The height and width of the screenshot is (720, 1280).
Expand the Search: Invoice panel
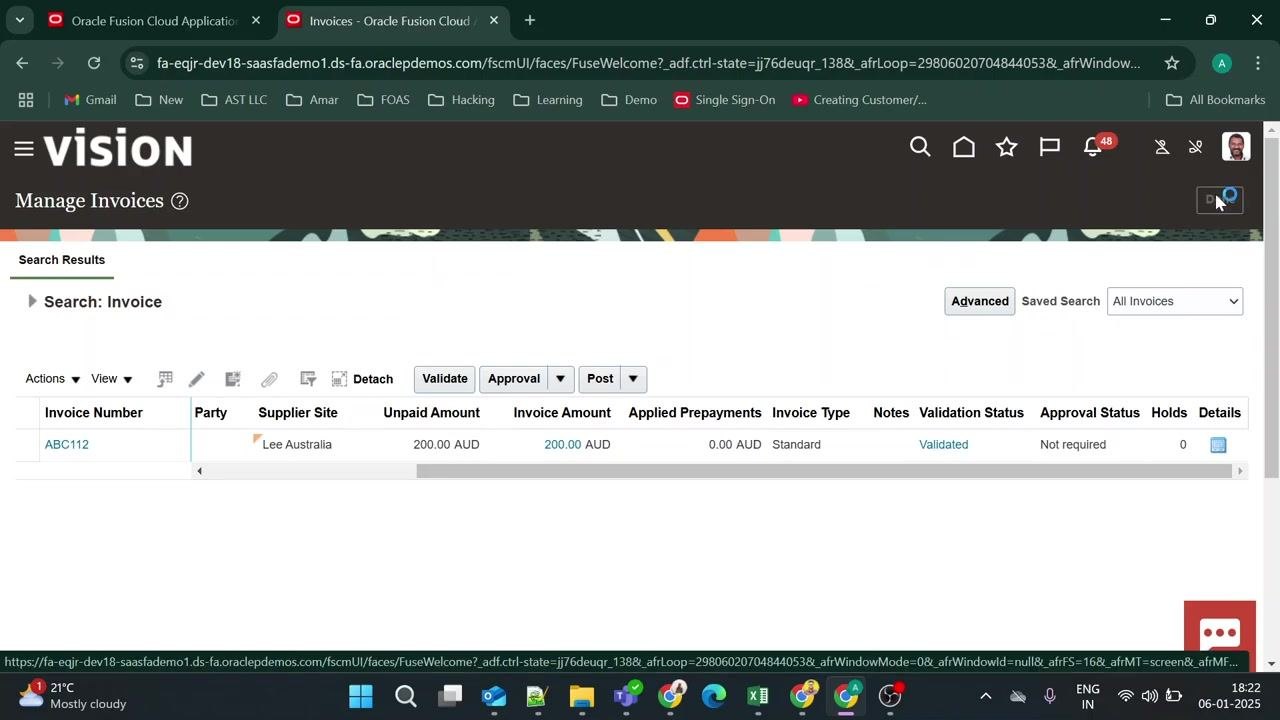click(x=32, y=301)
